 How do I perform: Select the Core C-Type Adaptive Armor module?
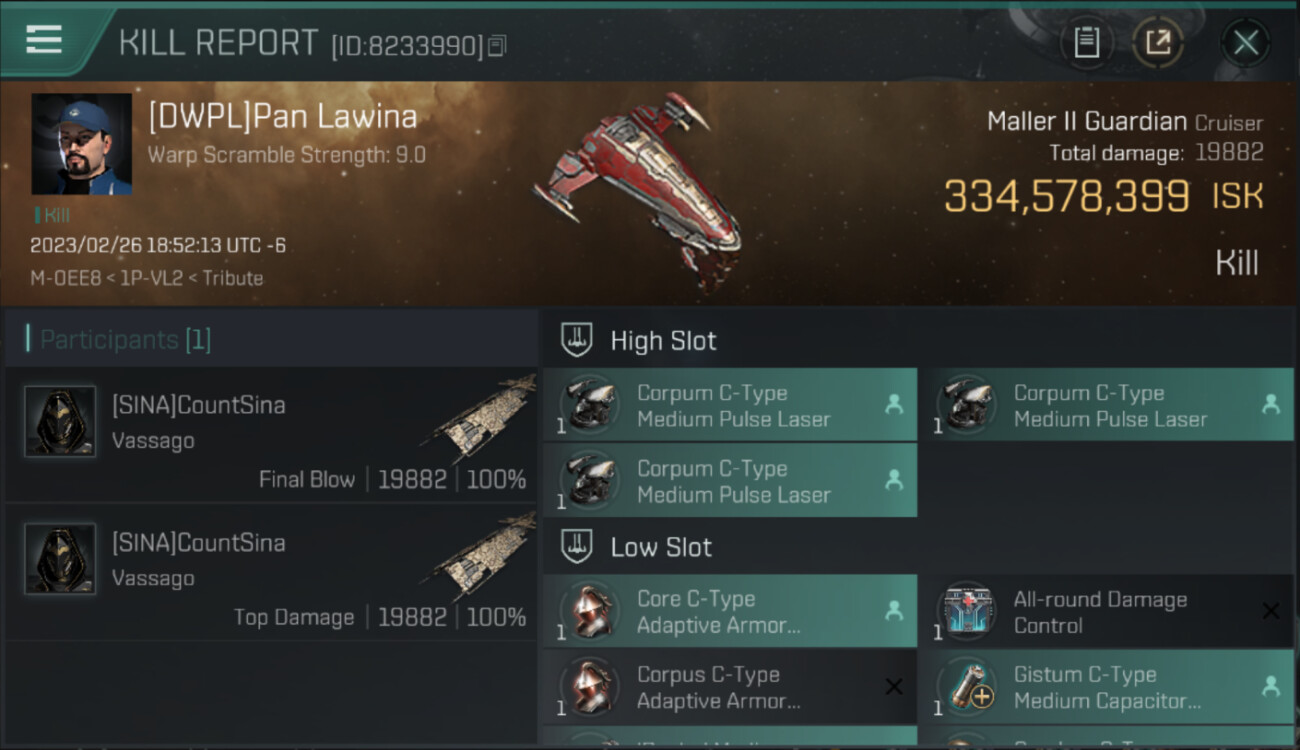(x=730, y=611)
